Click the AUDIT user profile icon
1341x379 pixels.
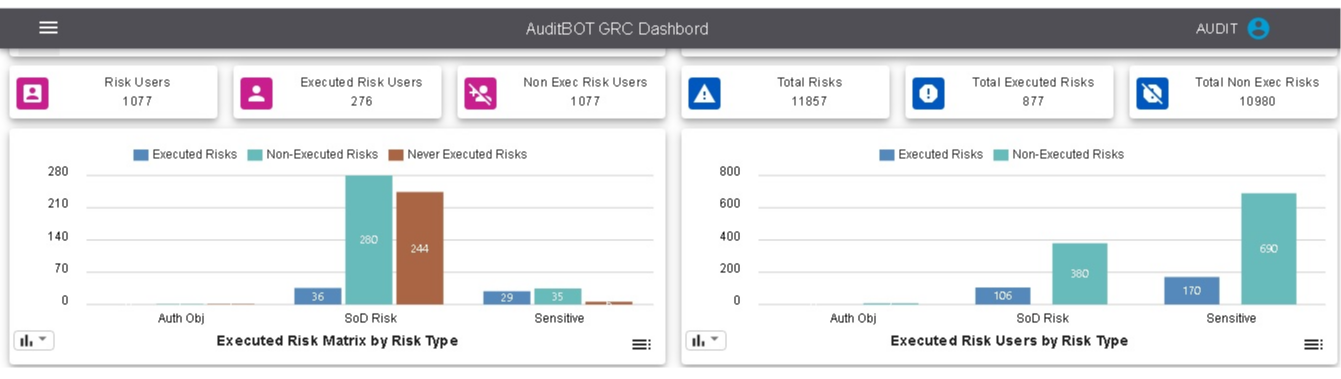pyautogui.click(x=1258, y=28)
